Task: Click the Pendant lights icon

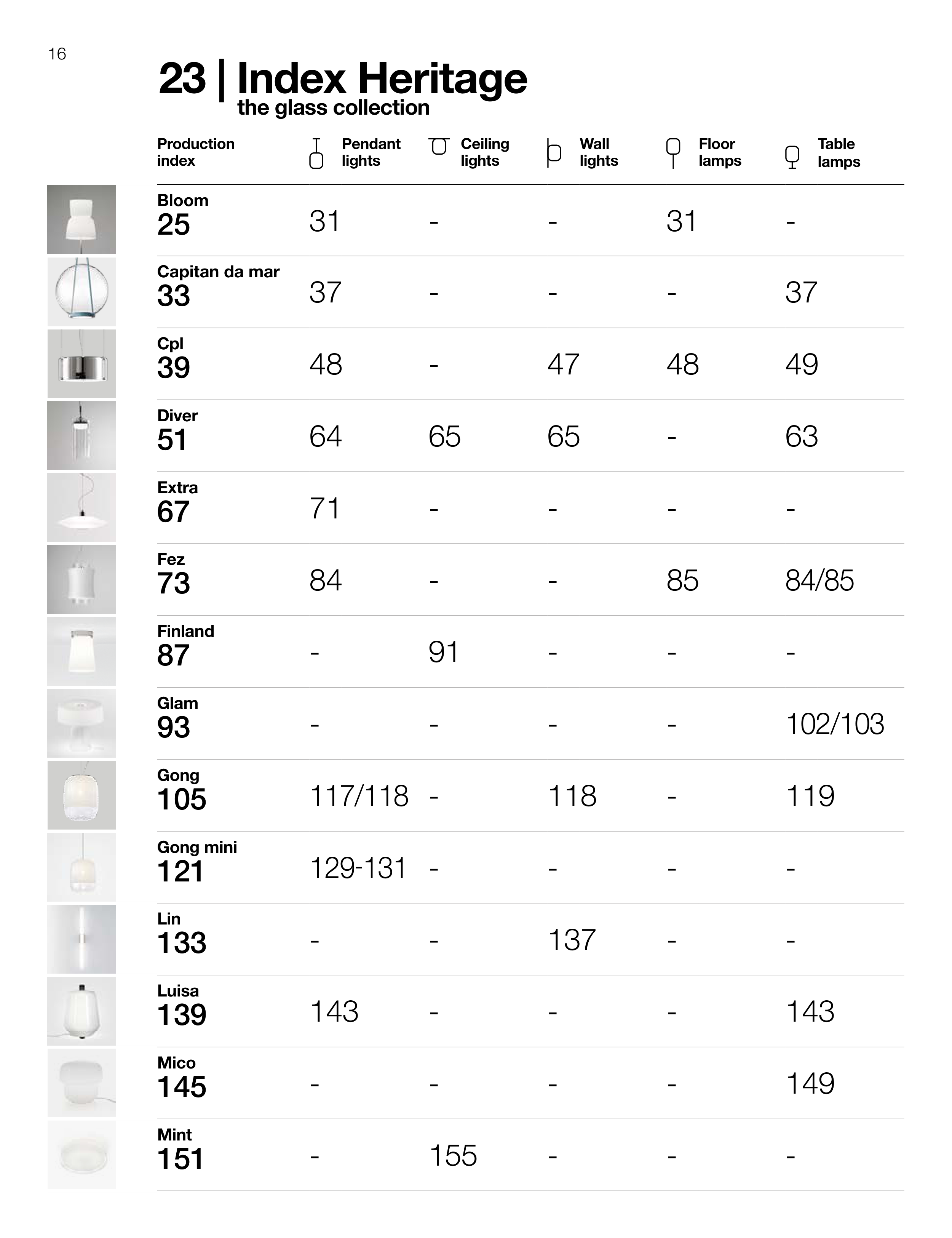Action: click(x=316, y=153)
